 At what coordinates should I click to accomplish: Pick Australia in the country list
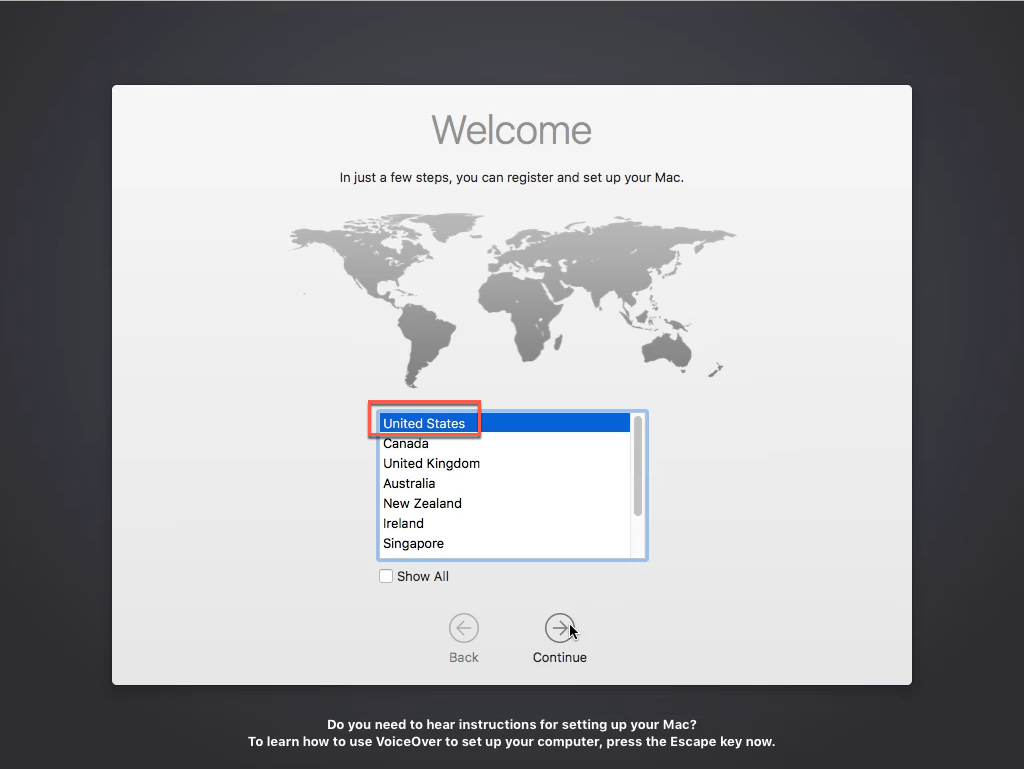tap(505, 484)
